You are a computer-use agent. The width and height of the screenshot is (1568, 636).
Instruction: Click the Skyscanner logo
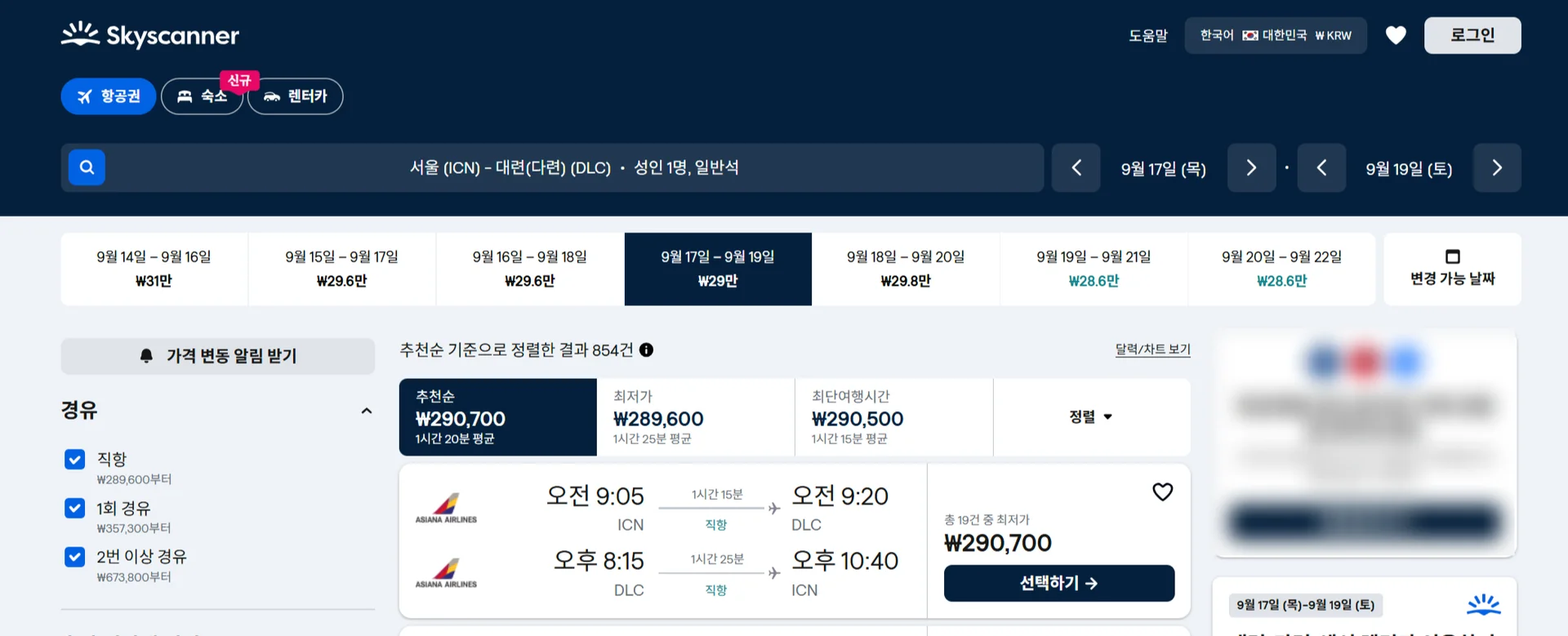tap(150, 35)
